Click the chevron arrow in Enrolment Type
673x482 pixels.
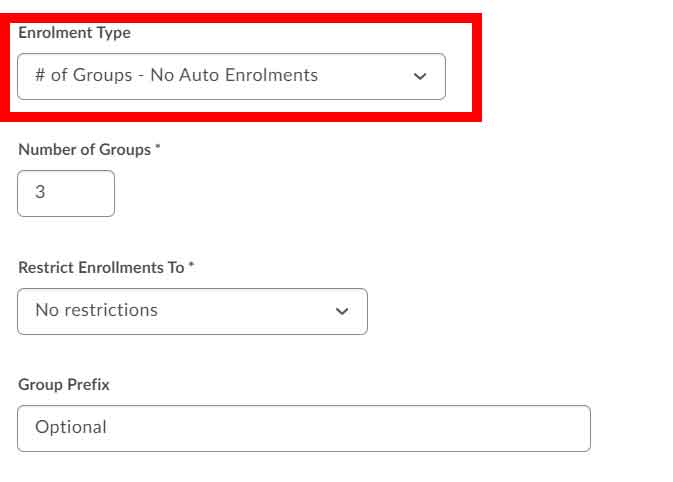pyautogui.click(x=420, y=77)
